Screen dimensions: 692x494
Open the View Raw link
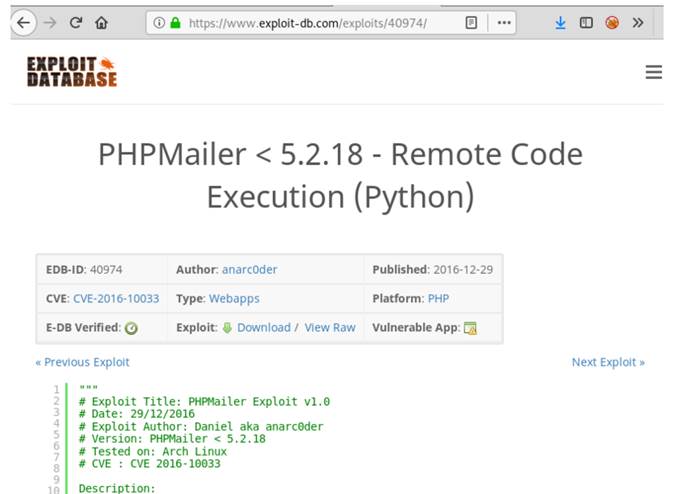tap(330, 328)
